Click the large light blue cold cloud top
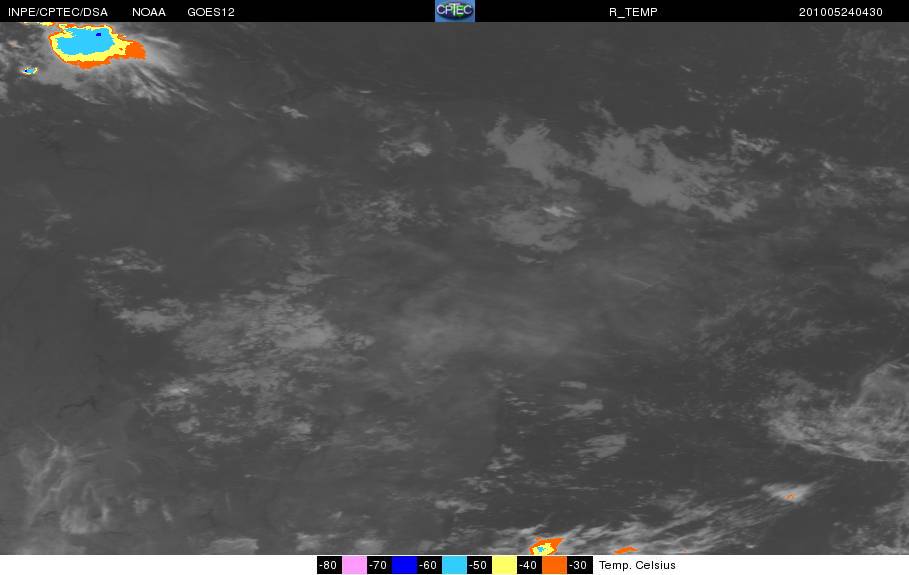The image size is (909, 575). [87, 42]
